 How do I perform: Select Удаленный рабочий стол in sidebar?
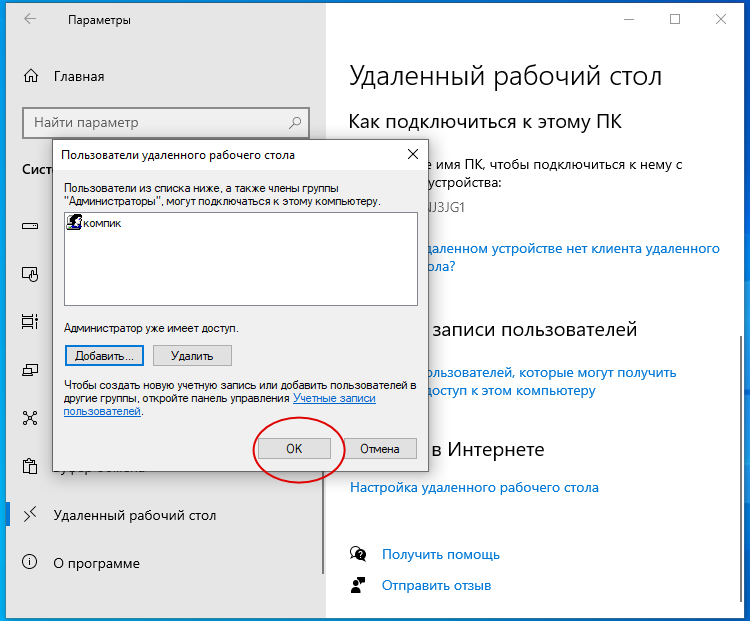click(135, 515)
